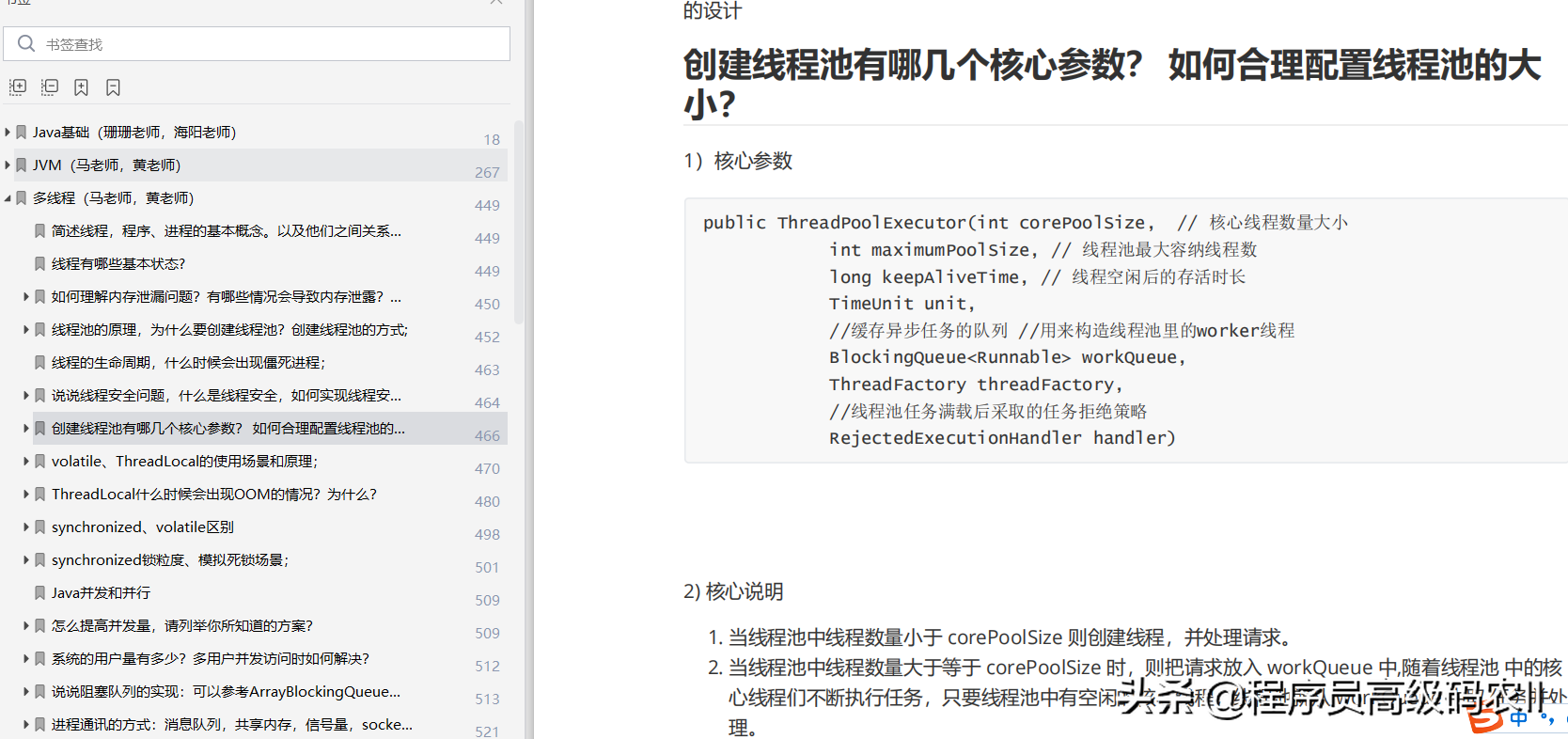Click bookmark icon beside volatile、ThreadLocal entry
The image size is (1568, 739).
[x=39, y=462]
